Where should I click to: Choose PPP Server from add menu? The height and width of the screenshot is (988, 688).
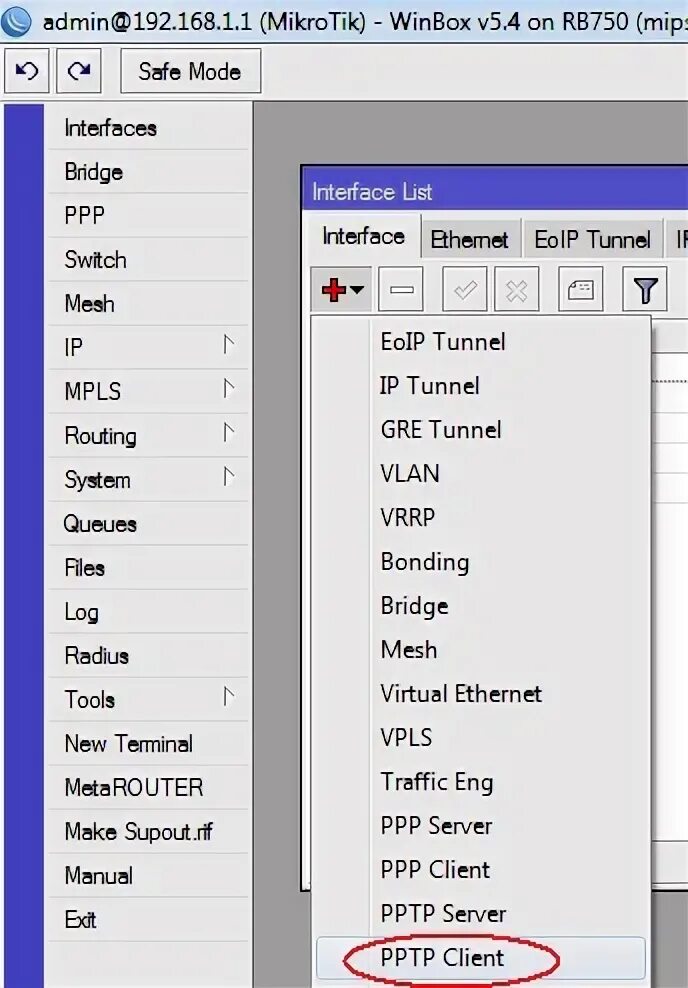(x=480, y=825)
